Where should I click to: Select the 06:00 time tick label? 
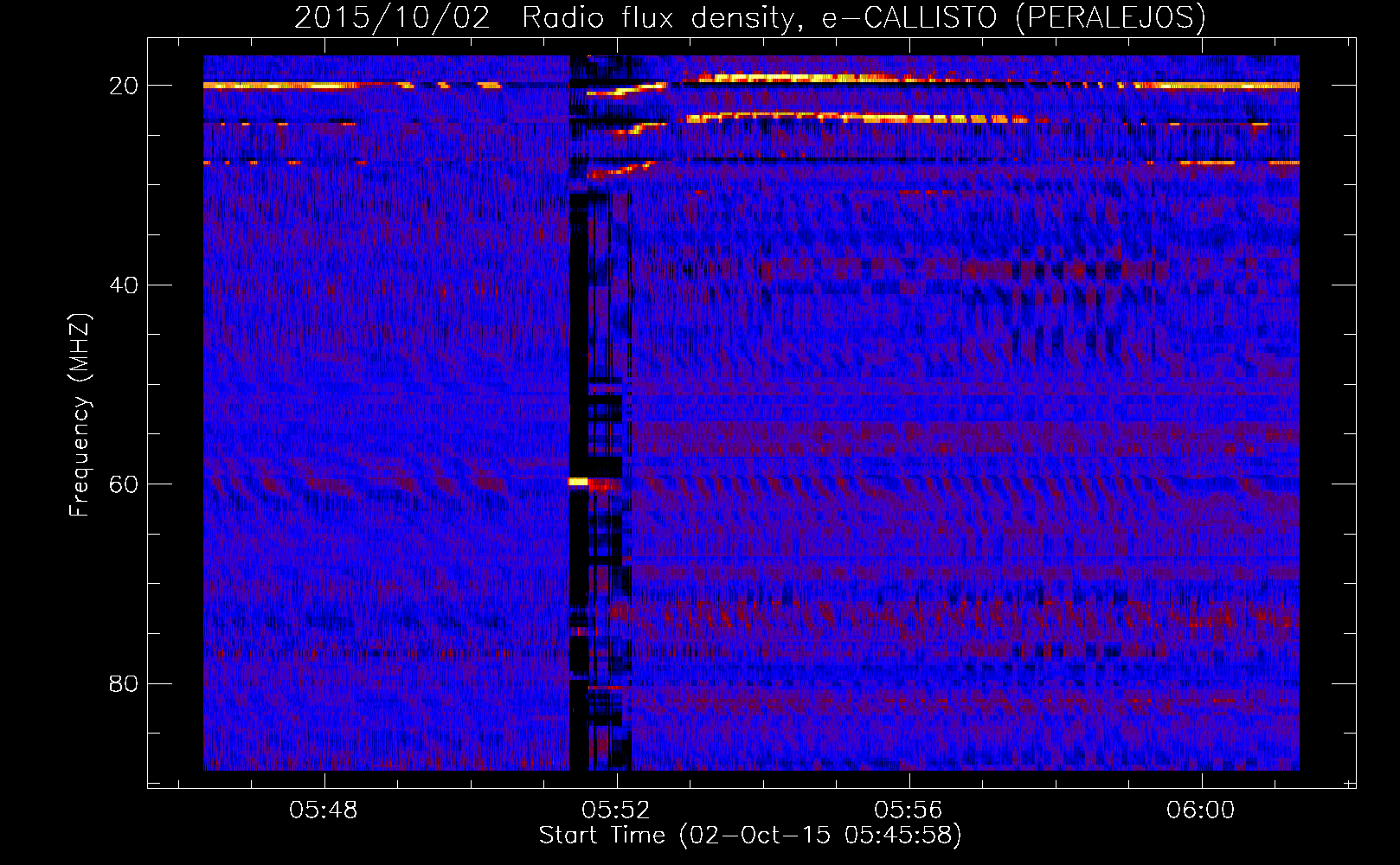click(x=1201, y=811)
